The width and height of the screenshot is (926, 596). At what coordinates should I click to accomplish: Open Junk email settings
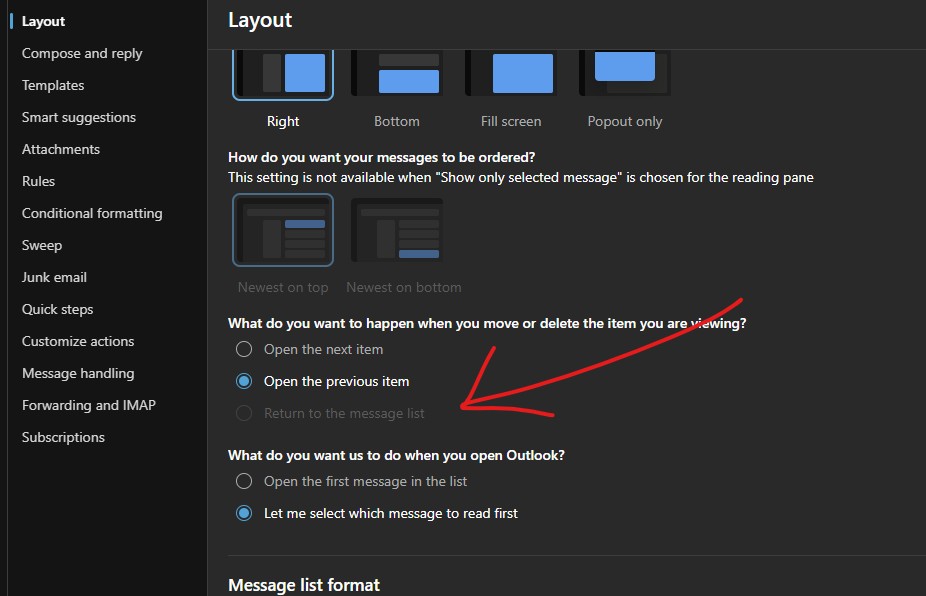[x=54, y=277]
